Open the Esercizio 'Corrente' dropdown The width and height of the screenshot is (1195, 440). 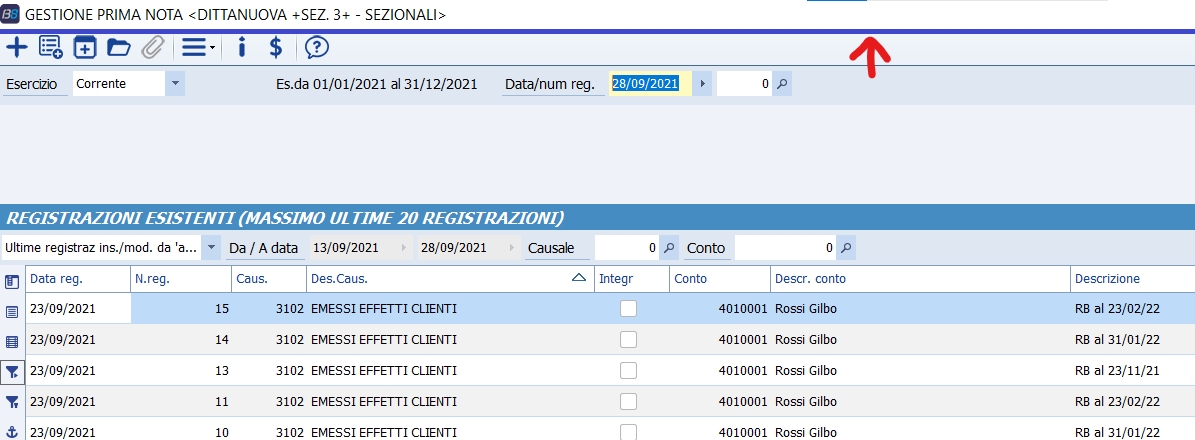pos(175,84)
